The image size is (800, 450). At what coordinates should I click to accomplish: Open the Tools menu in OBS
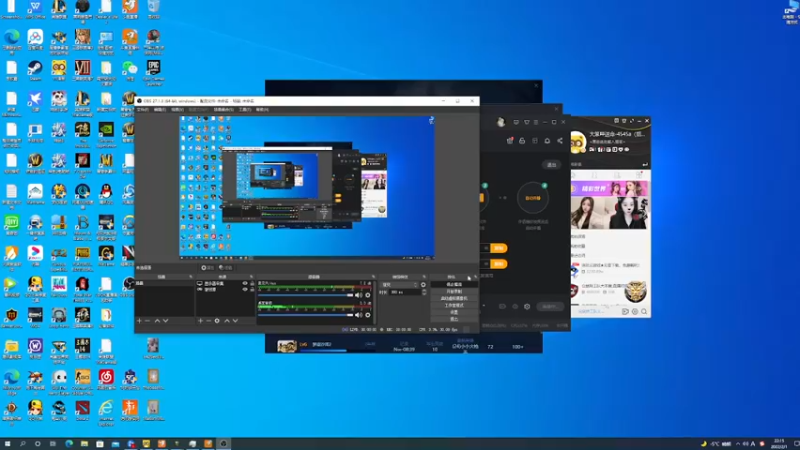click(245, 109)
